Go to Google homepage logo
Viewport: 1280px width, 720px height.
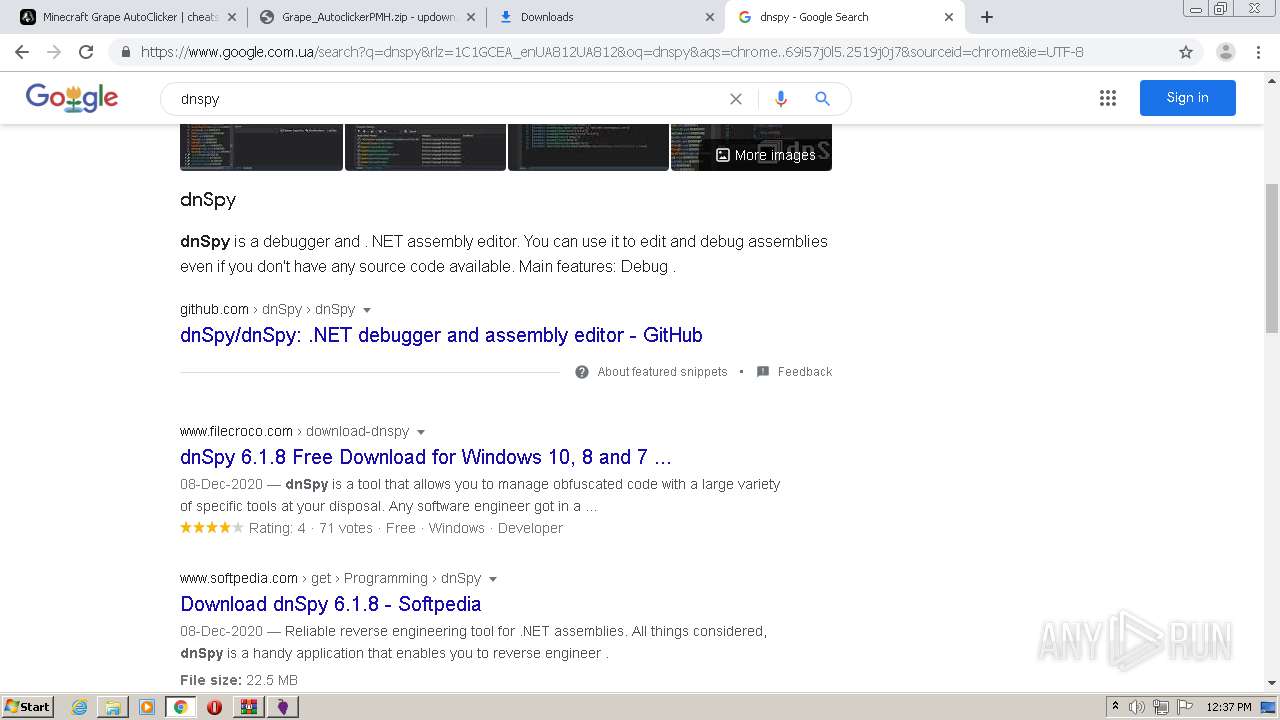tap(72, 98)
